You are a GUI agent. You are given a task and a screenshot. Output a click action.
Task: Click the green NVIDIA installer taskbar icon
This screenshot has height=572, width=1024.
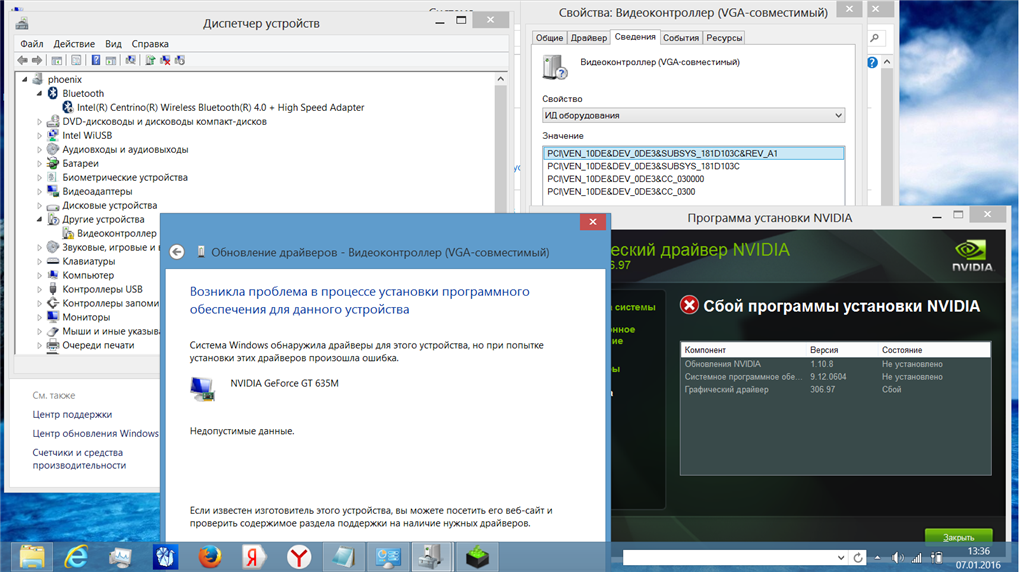click(x=477, y=557)
